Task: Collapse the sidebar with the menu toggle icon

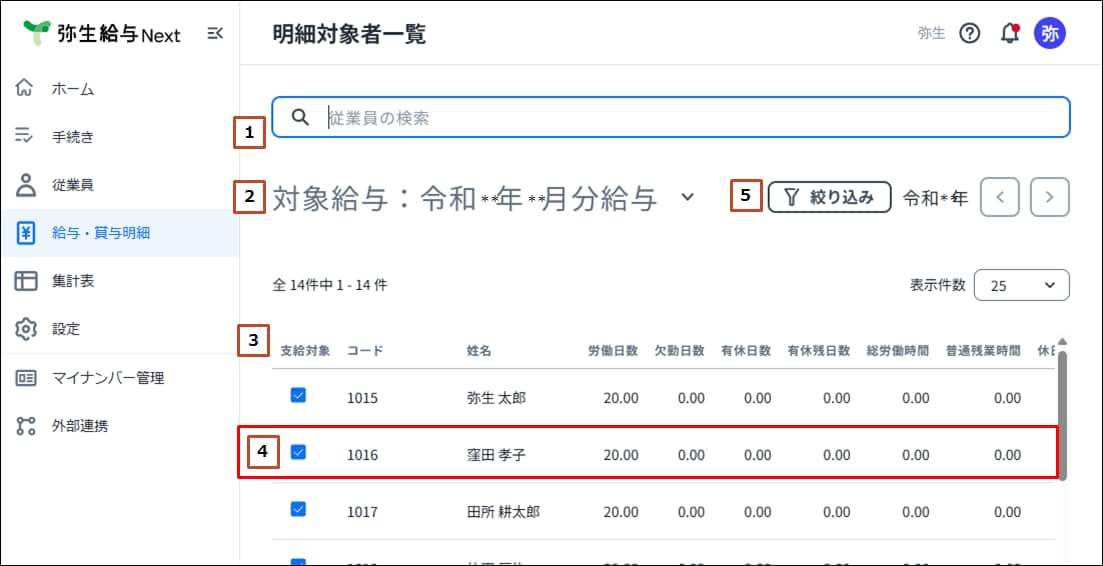Action: [x=215, y=33]
